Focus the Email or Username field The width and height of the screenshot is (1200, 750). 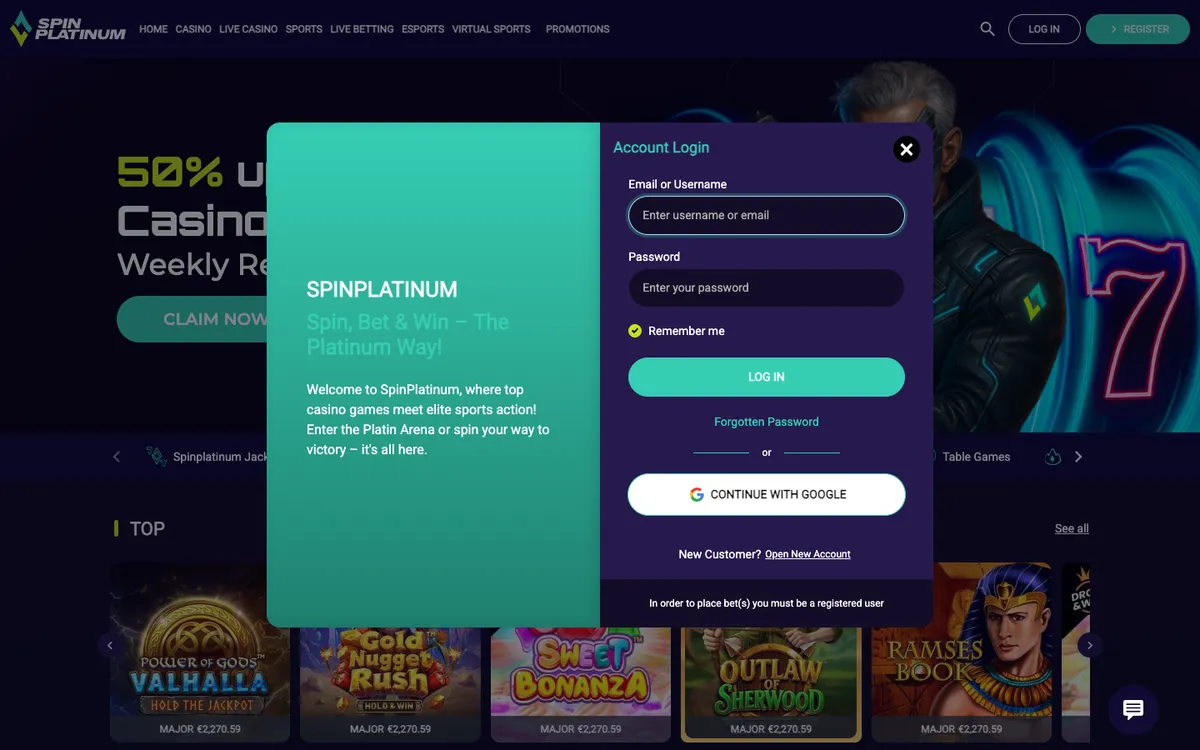[766, 215]
